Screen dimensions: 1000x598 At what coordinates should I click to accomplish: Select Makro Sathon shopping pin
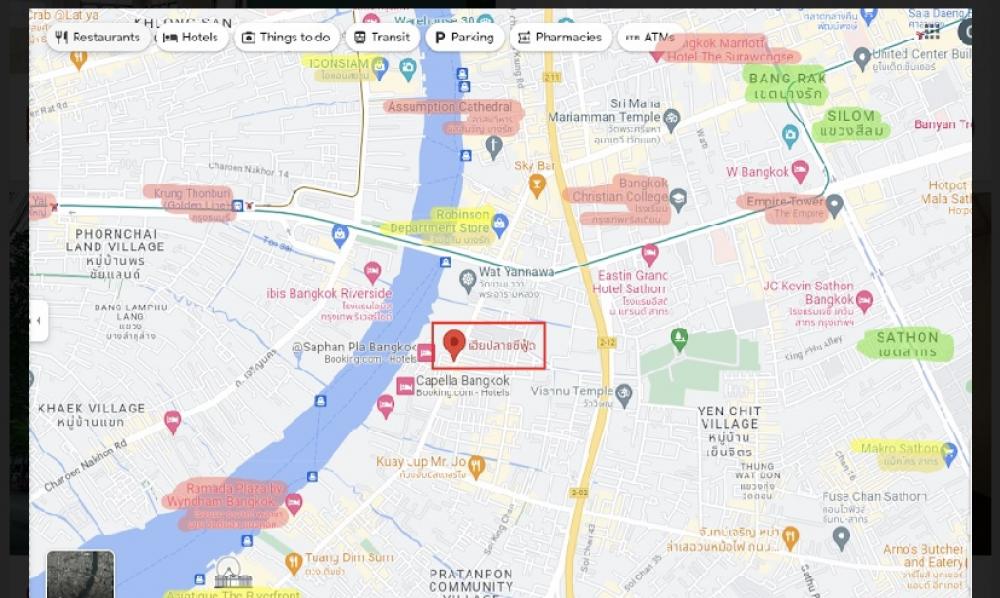coord(948,454)
